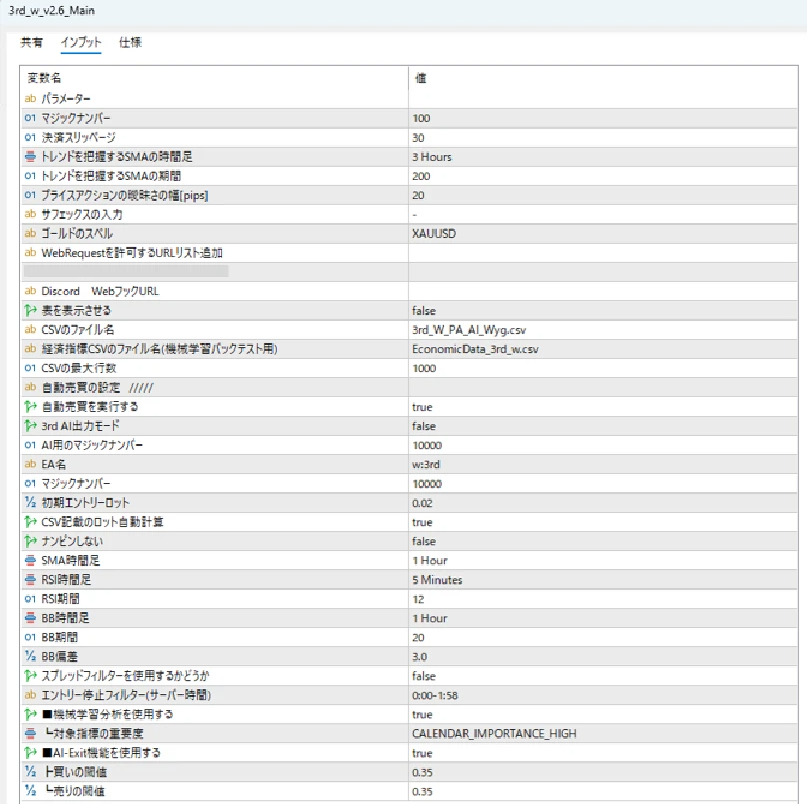Click the double icon beside BB偏差

[x=30, y=656]
